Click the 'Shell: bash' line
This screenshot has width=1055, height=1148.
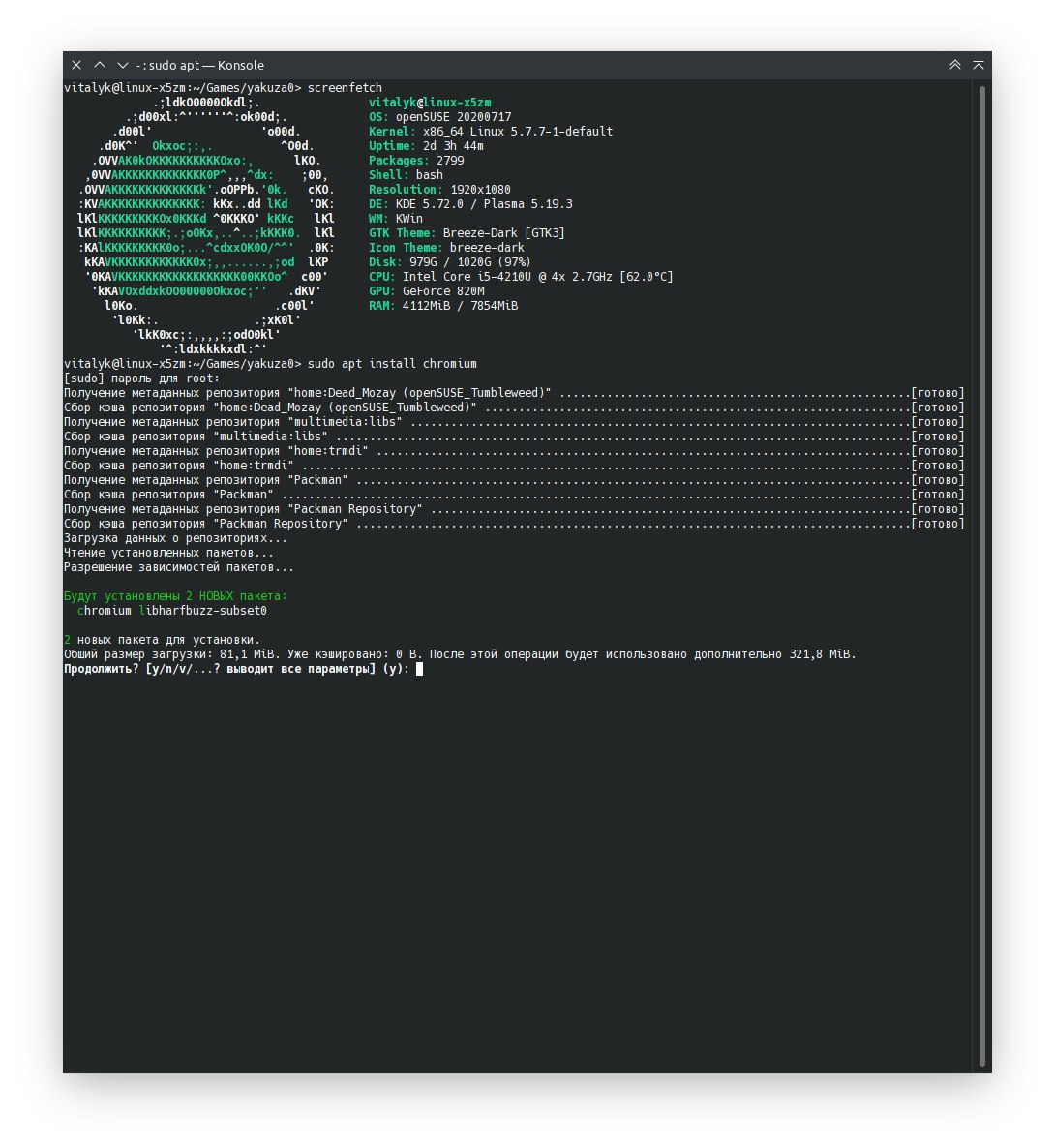pyautogui.click(x=406, y=175)
